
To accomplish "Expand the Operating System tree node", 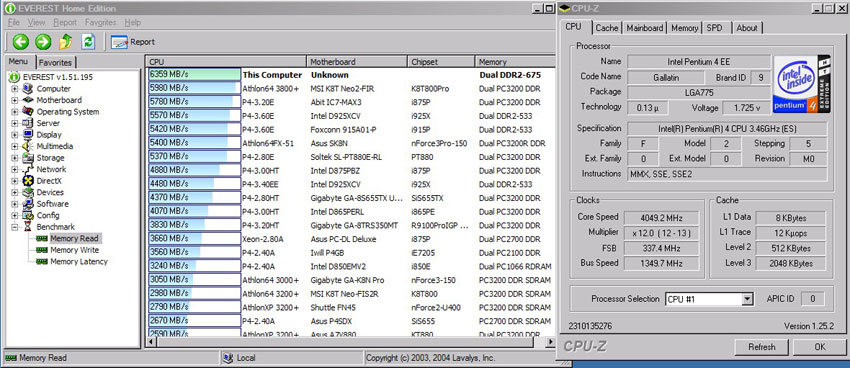I will (x=14, y=112).
